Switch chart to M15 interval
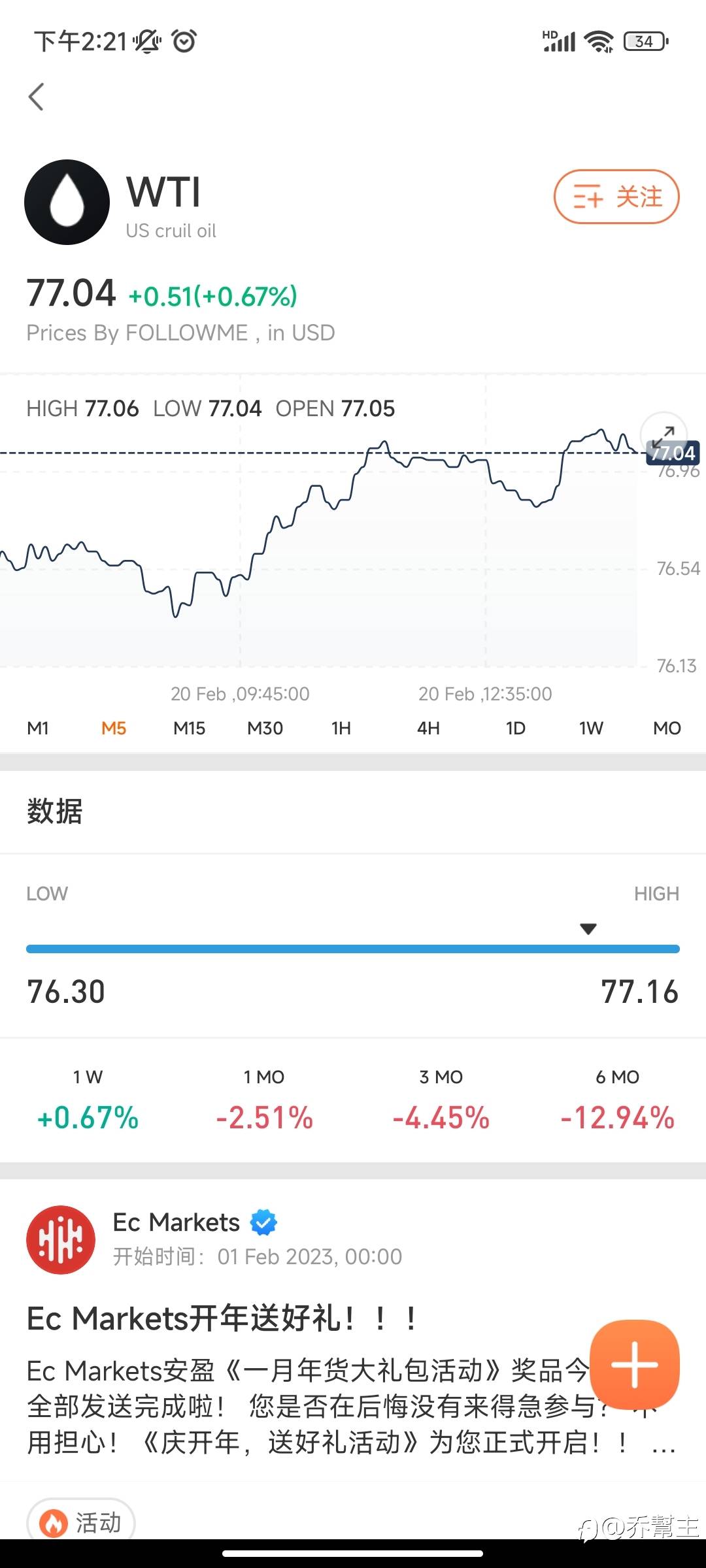This screenshot has height=1568, width=706. tap(189, 728)
